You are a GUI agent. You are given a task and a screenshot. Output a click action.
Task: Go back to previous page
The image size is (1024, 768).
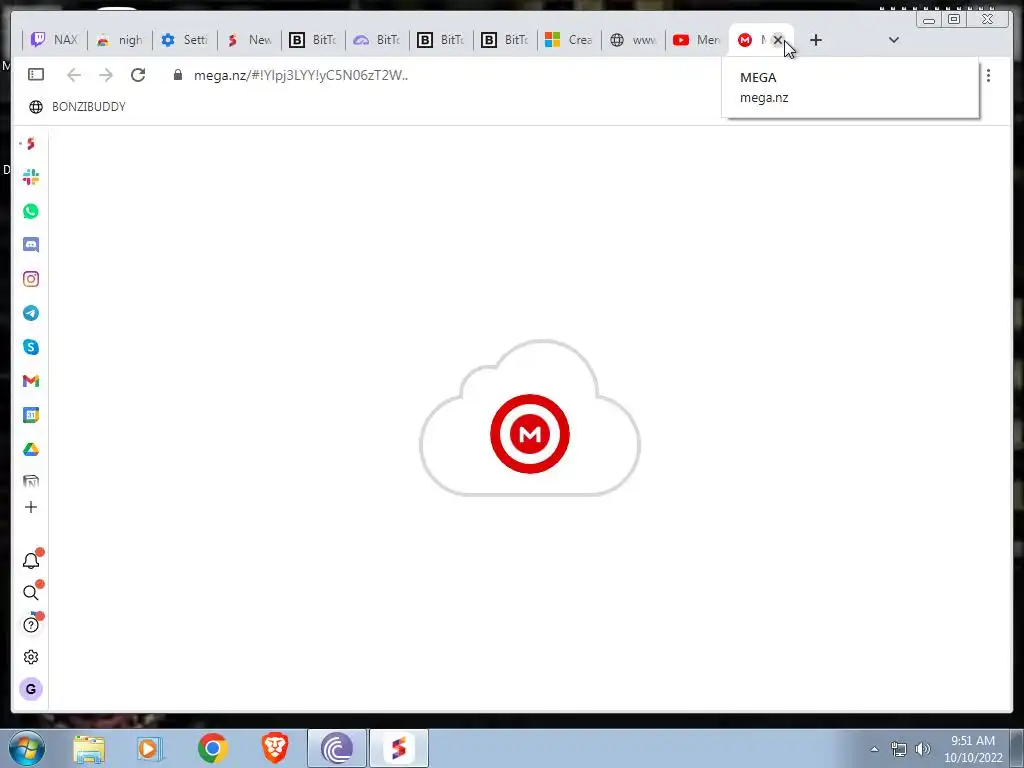[74, 75]
